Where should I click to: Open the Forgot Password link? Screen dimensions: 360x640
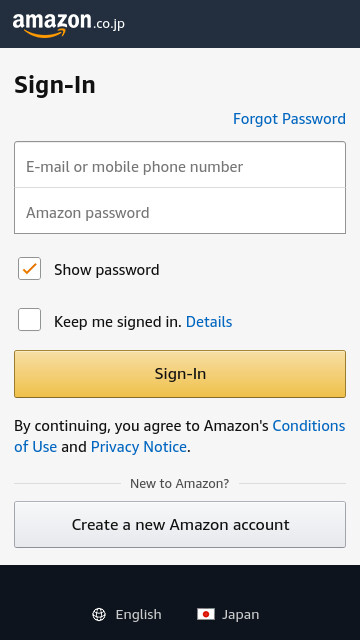tap(289, 119)
